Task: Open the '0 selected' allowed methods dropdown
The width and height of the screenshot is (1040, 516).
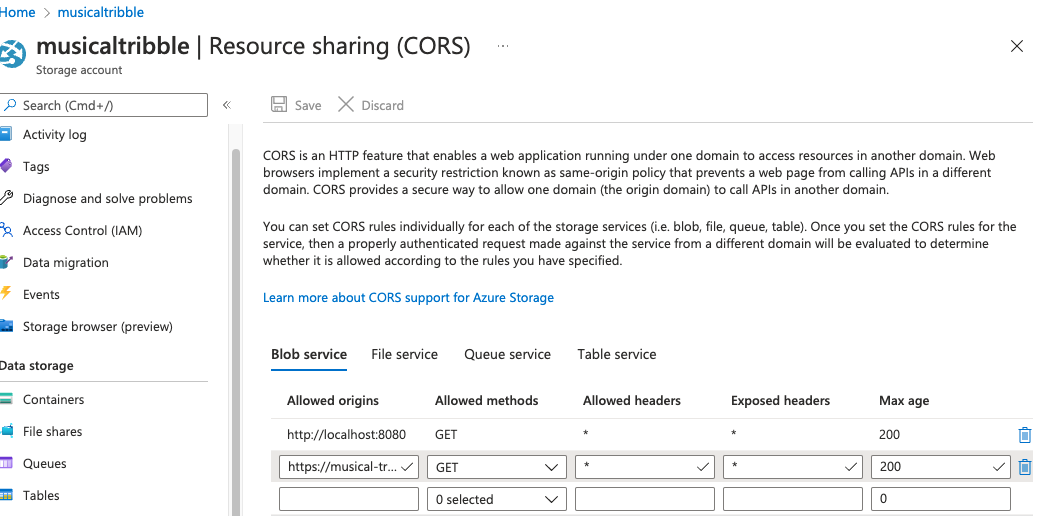Action: 497,499
